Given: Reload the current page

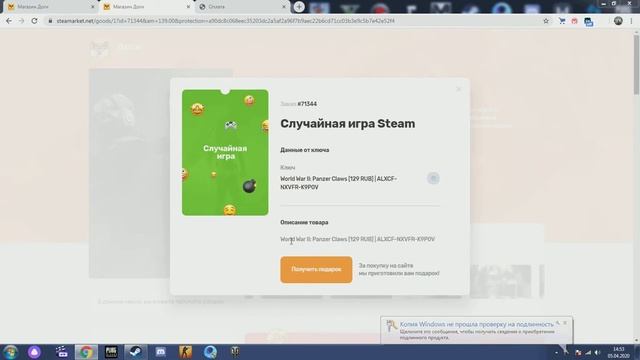Looking at the screenshot, I should pos(34,21).
